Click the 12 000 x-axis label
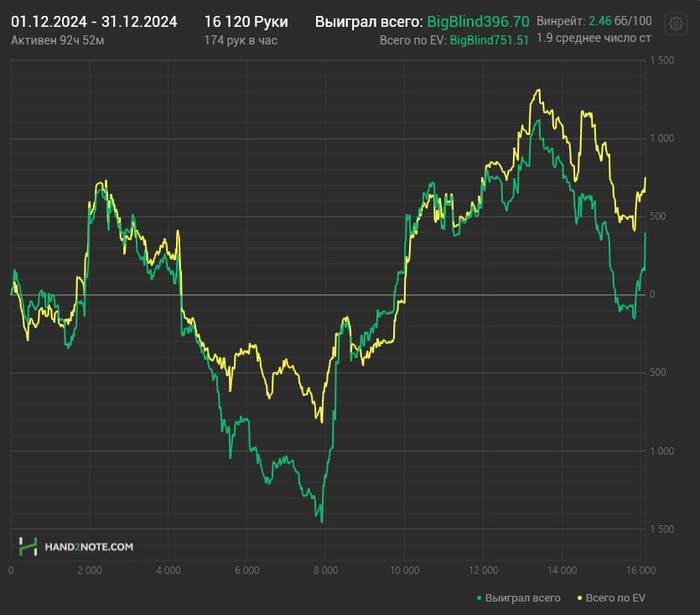The width and height of the screenshot is (700, 615). [x=483, y=570]
